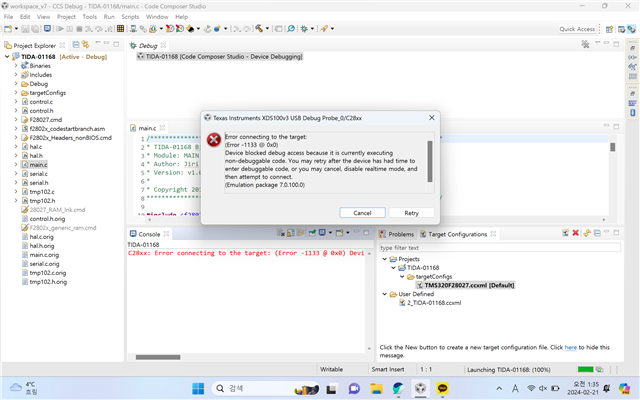Open the New icon dropdown arrow
Screen dimensions: 640x400
pyautogui.click(x=16, y=29)
